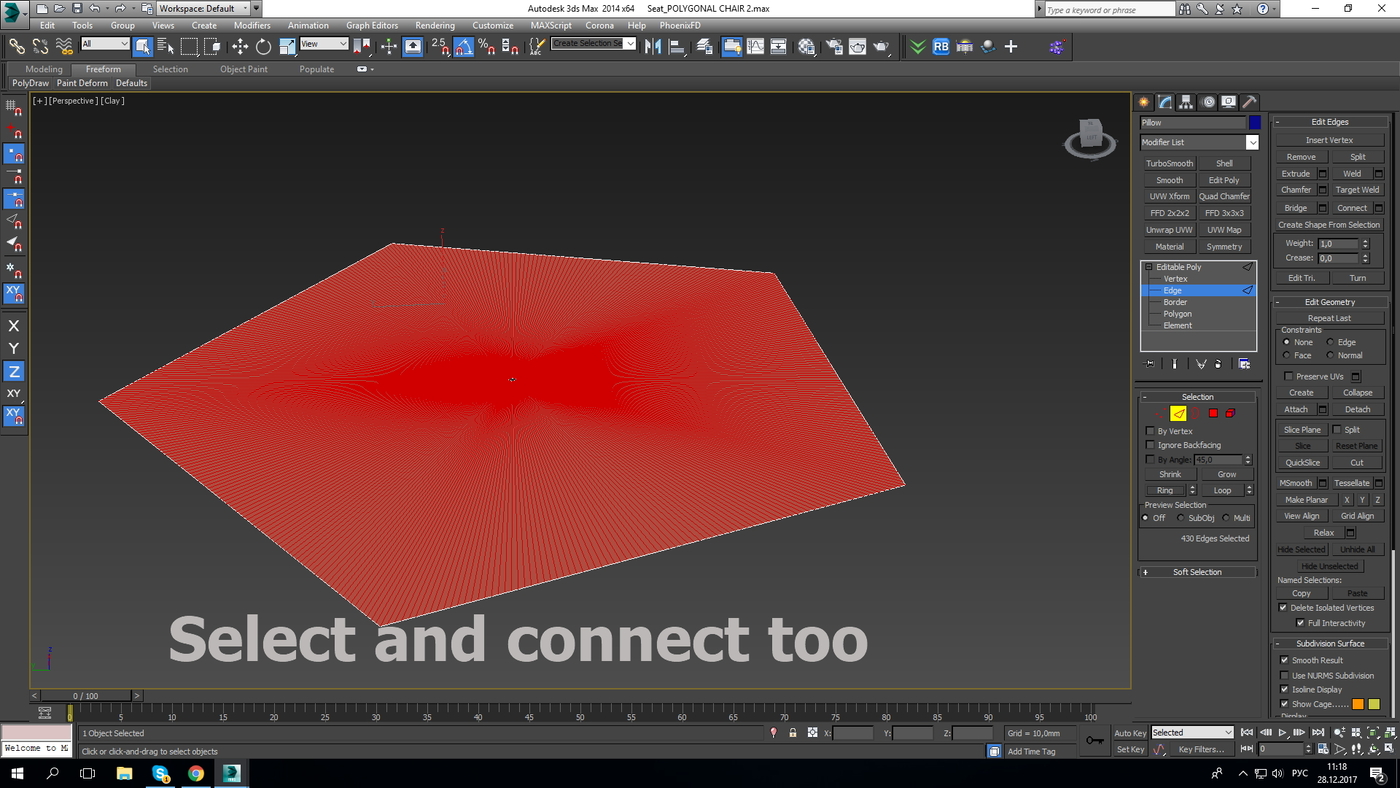Open the selection filter All dropdown
1400x788 pixels.
(105, 44)
